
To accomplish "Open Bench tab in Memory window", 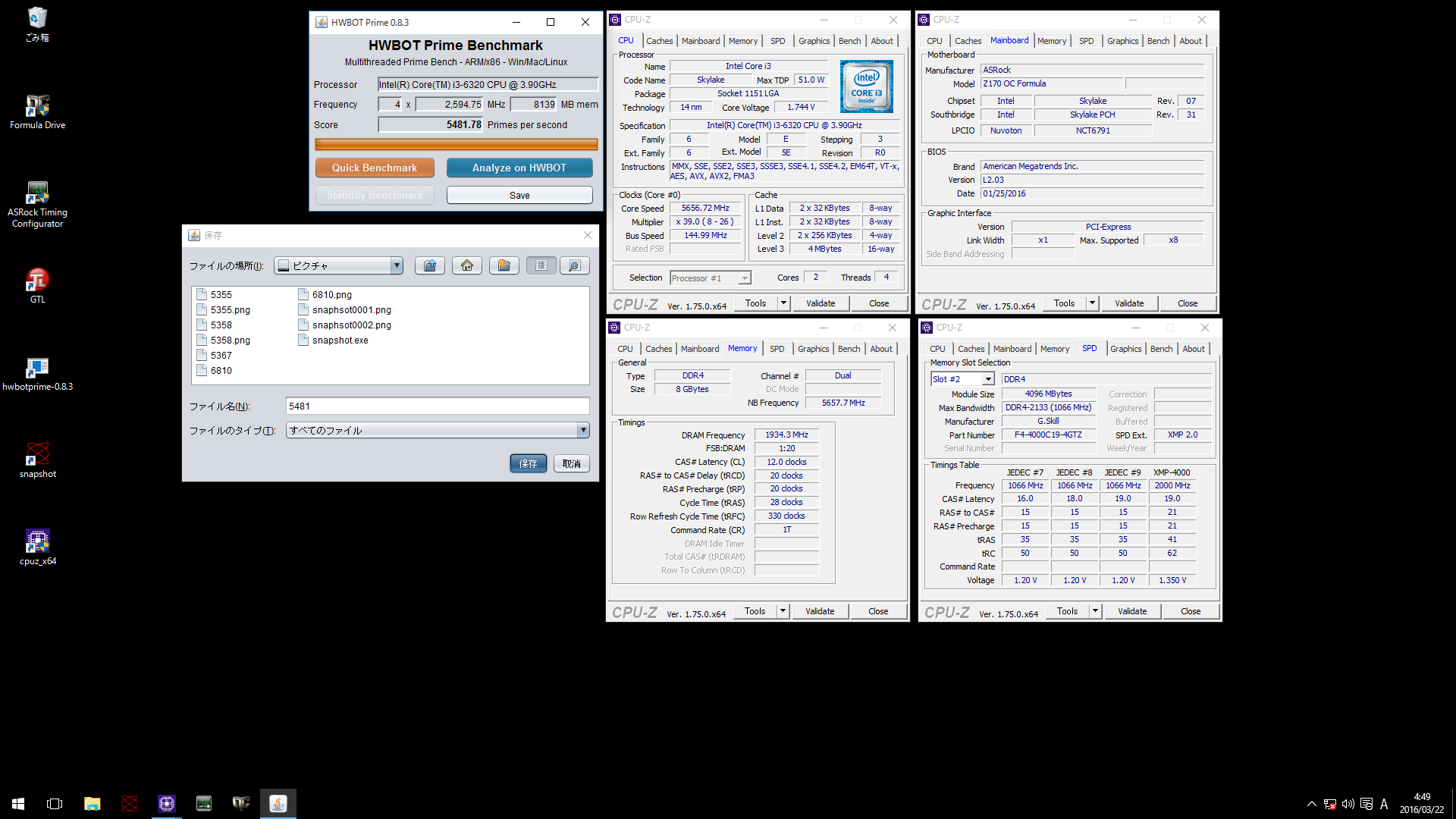I will (x=849, y=349).
